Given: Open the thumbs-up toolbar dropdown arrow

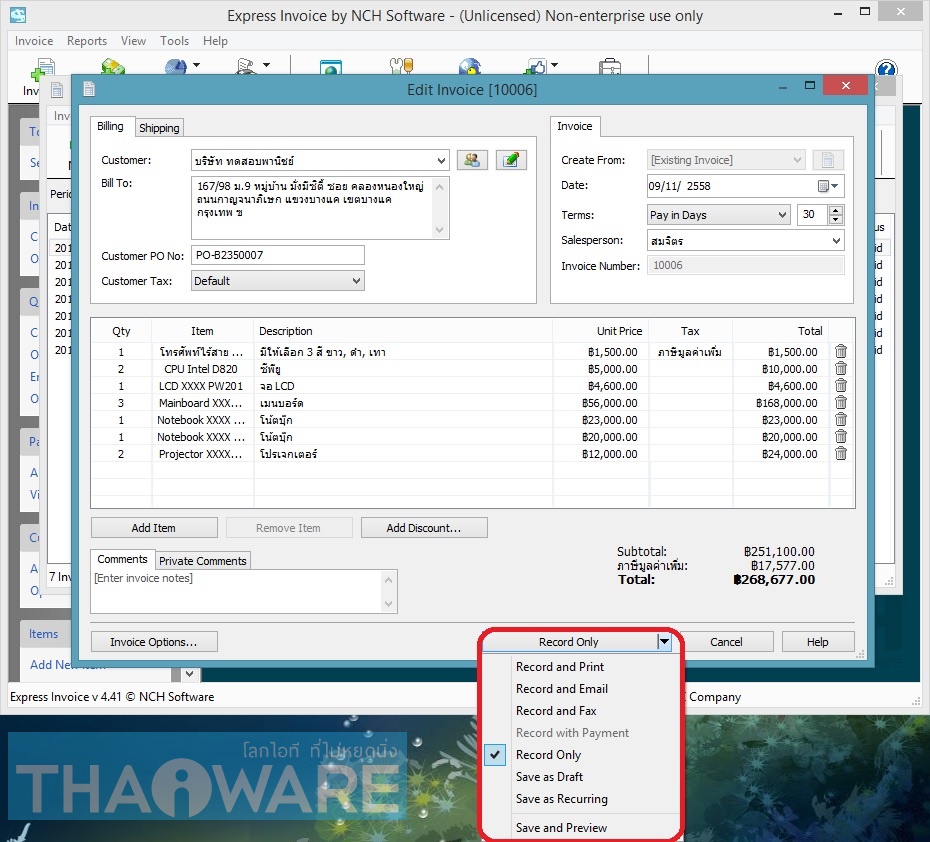Looking at the screenshot, I should point(555,65).
